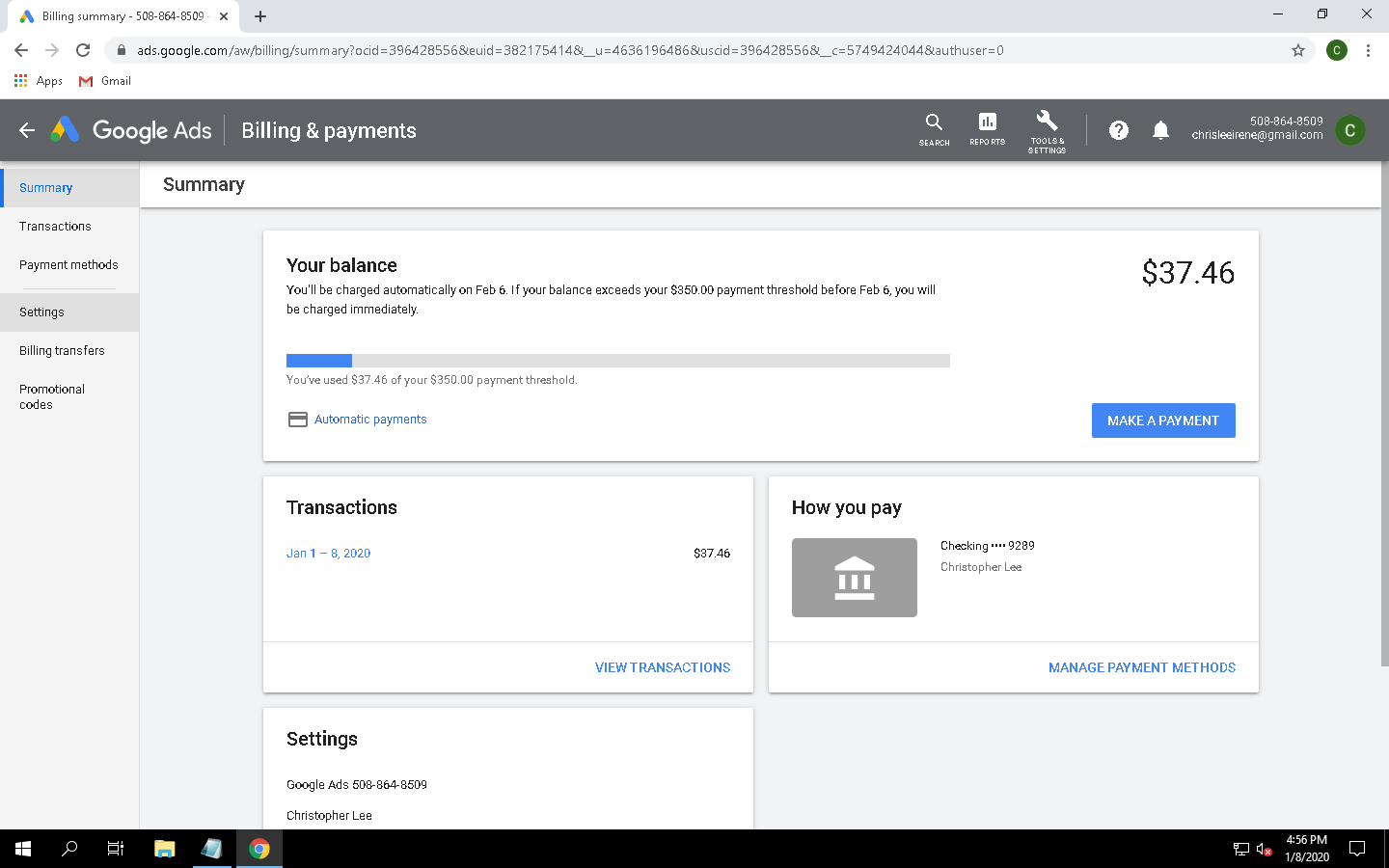Open the Chrome profile avatar
Image resolution: width=1389 pixels, height=868 pixels.
point(1337,50)
